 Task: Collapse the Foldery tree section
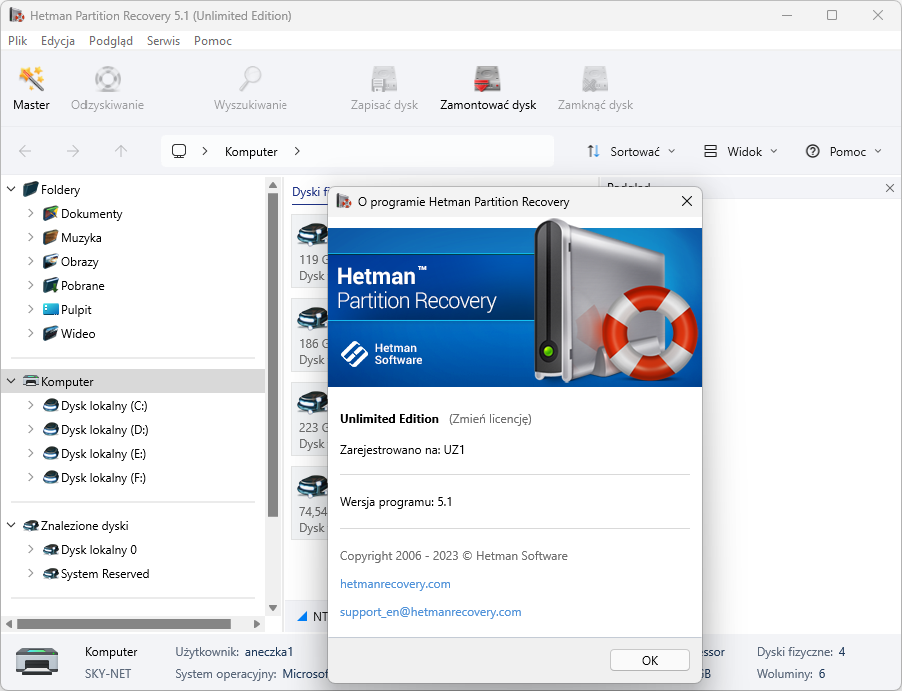click(x=11, y=189)
